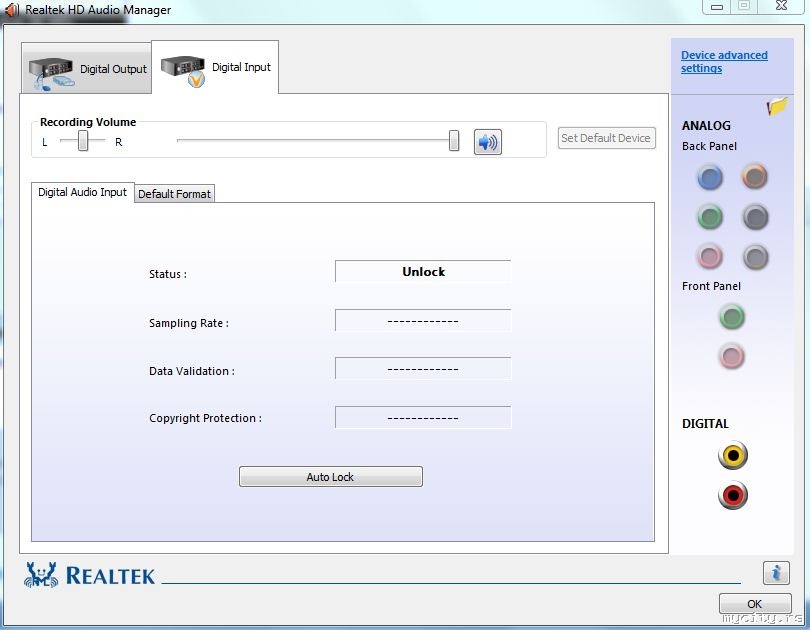The image size is (810, 630).
Task: Click the yellow folder connector settings icon
Action: (x=777, y=106)
